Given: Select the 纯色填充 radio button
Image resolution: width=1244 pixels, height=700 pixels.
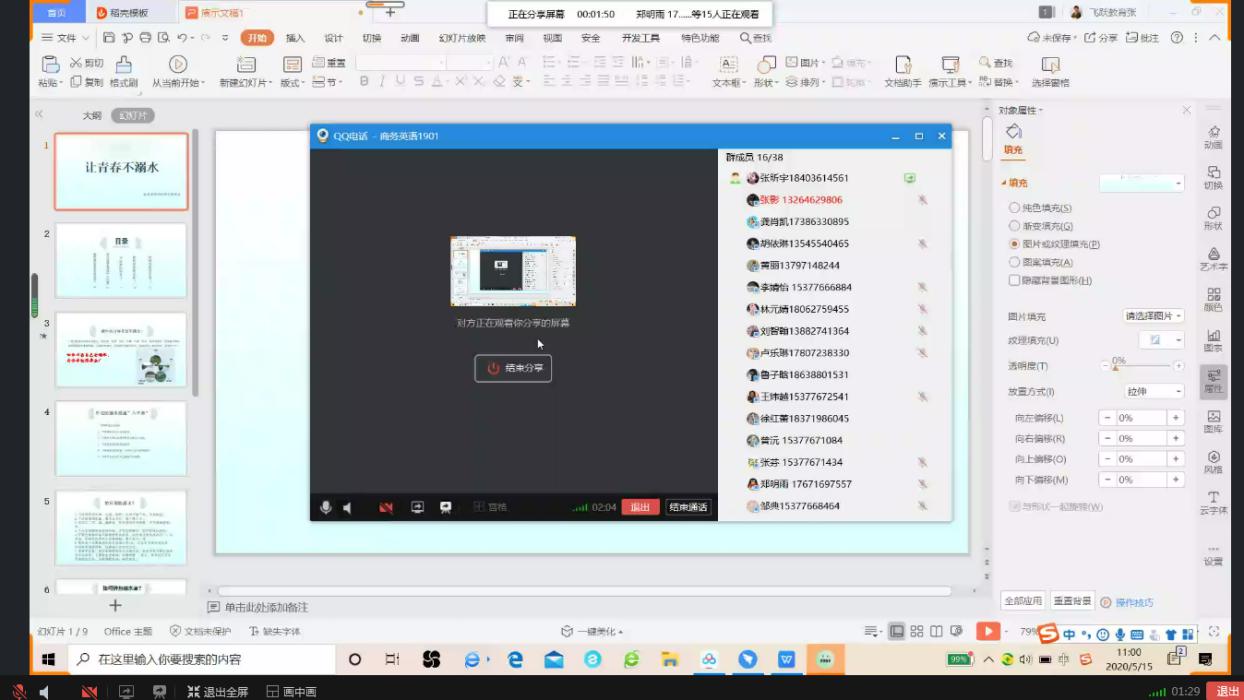Looking at the screenshot, I should [x=1015, y=208].
